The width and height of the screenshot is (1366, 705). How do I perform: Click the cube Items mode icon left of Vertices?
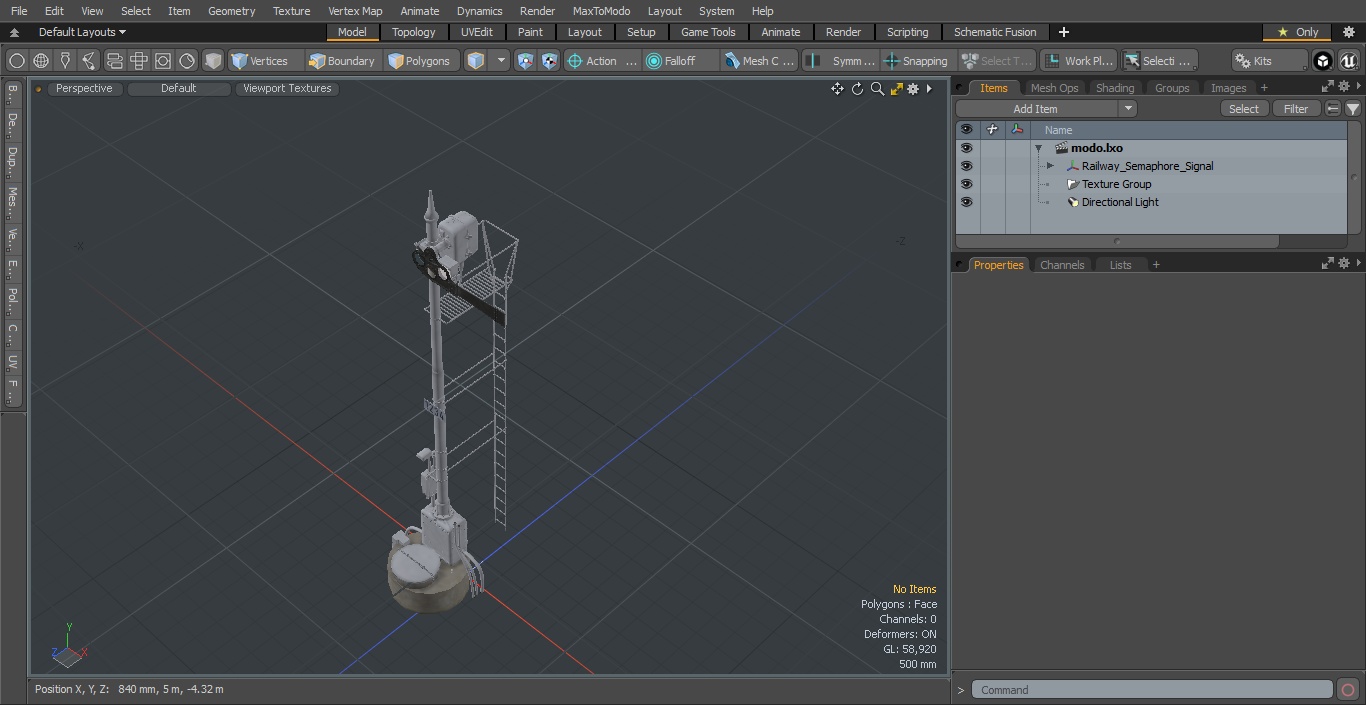213,61
